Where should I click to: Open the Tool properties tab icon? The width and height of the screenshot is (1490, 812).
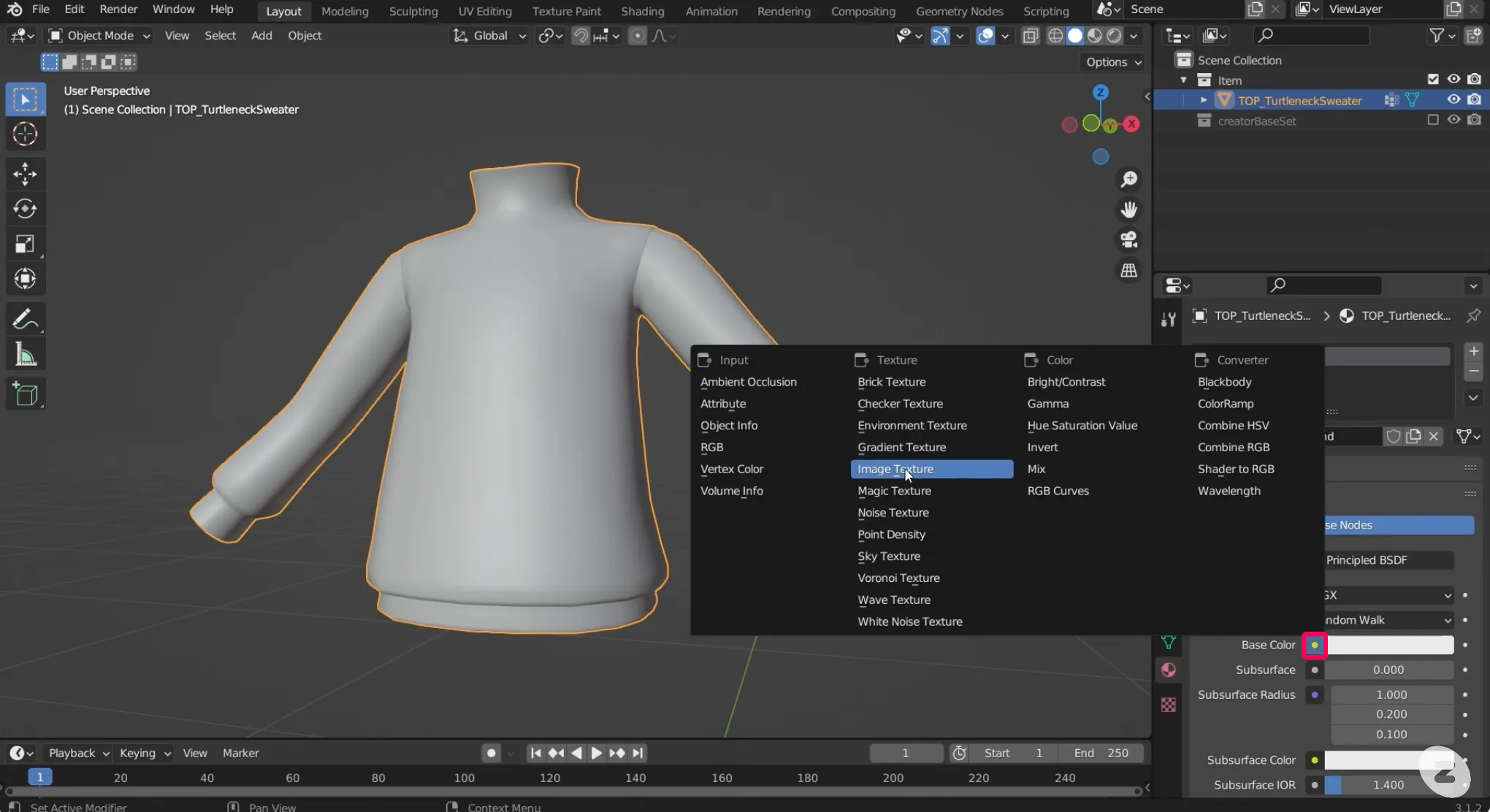[1169, 319]
